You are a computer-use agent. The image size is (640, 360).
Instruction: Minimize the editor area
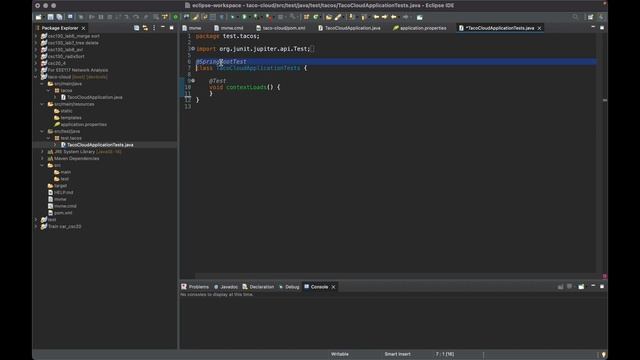pyautogui.click(x=593, y=27)
